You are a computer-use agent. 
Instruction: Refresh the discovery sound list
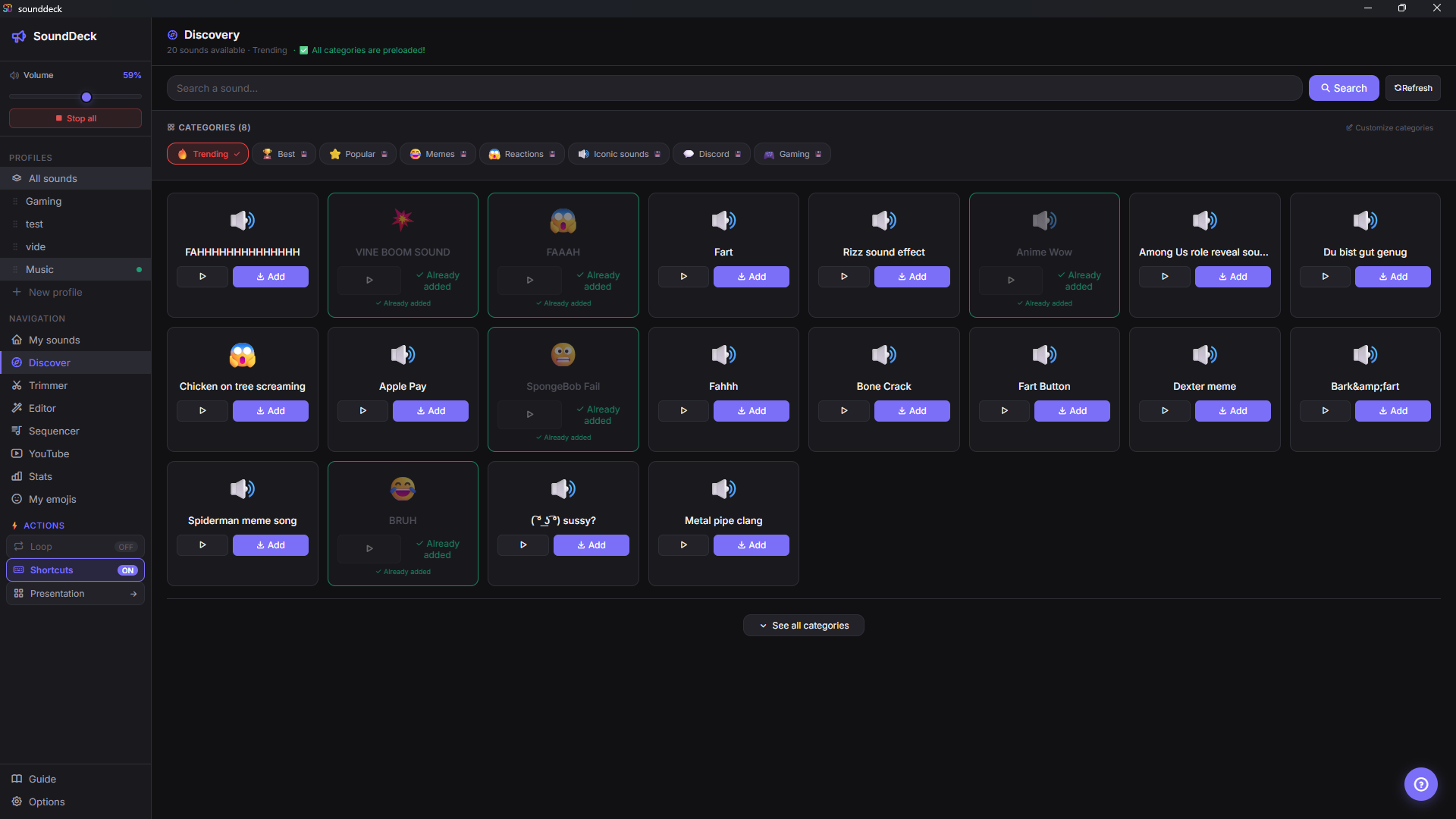click(x=1413, y=88)
